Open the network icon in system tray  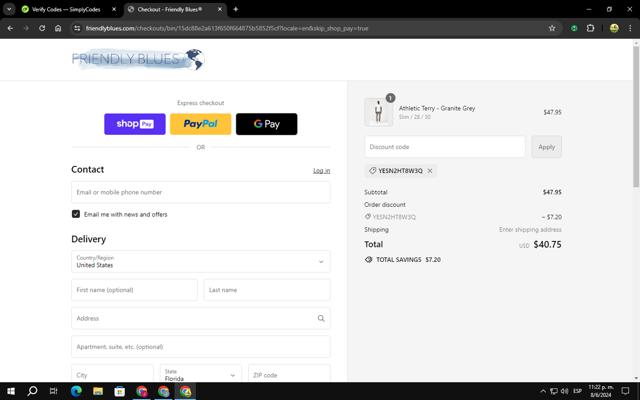point(554,391)
